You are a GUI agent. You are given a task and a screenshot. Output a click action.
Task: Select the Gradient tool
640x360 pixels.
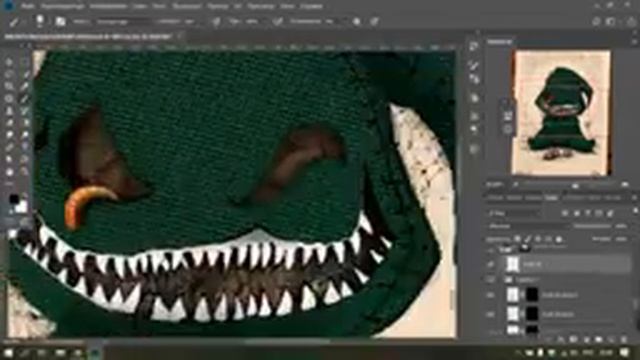click(25, 123)
